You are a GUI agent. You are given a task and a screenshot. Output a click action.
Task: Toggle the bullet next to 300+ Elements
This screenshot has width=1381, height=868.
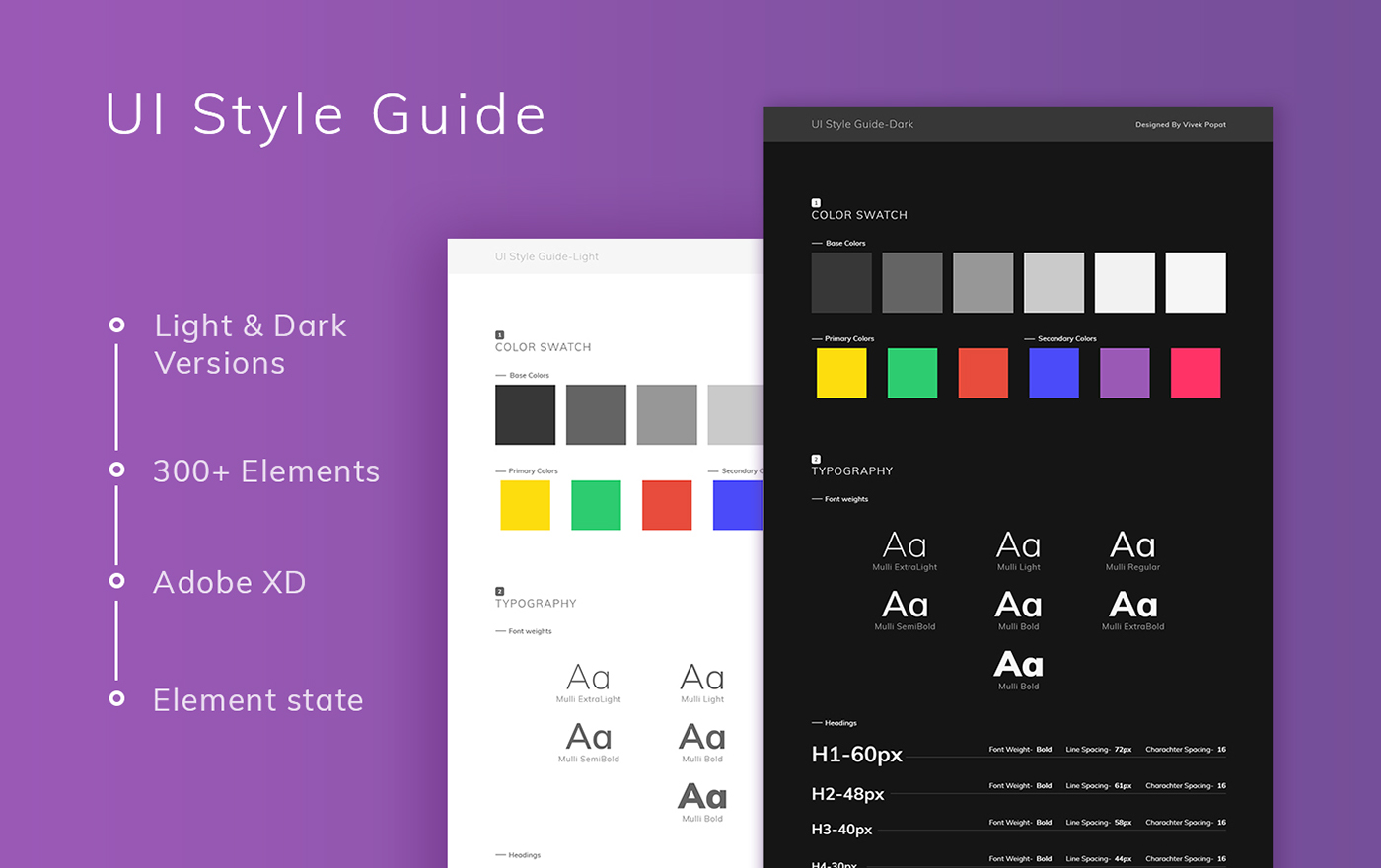pyautogui.click(x=117, y=470)
